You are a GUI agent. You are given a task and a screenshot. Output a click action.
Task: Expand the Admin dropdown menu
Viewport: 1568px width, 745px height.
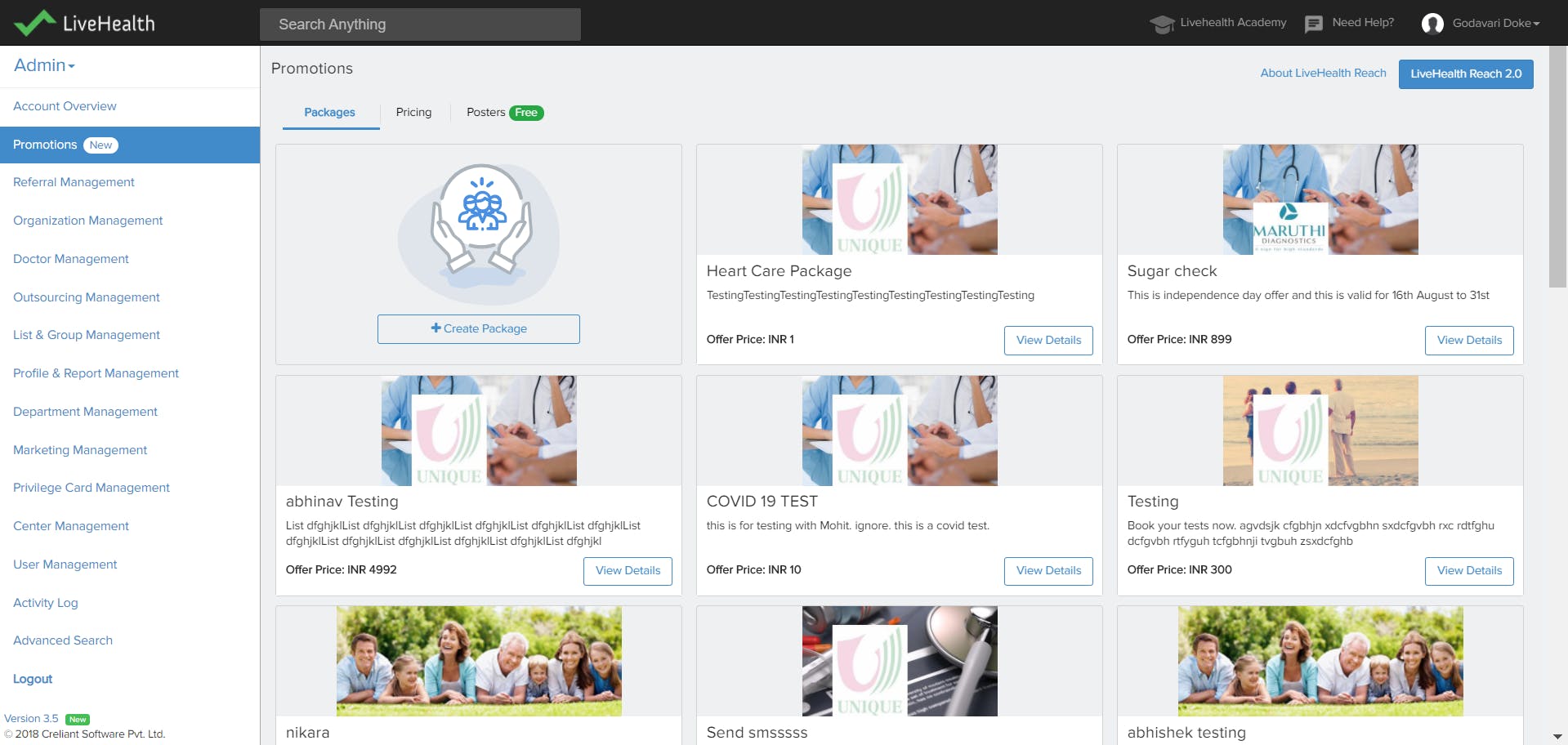(x=44, y=65)
